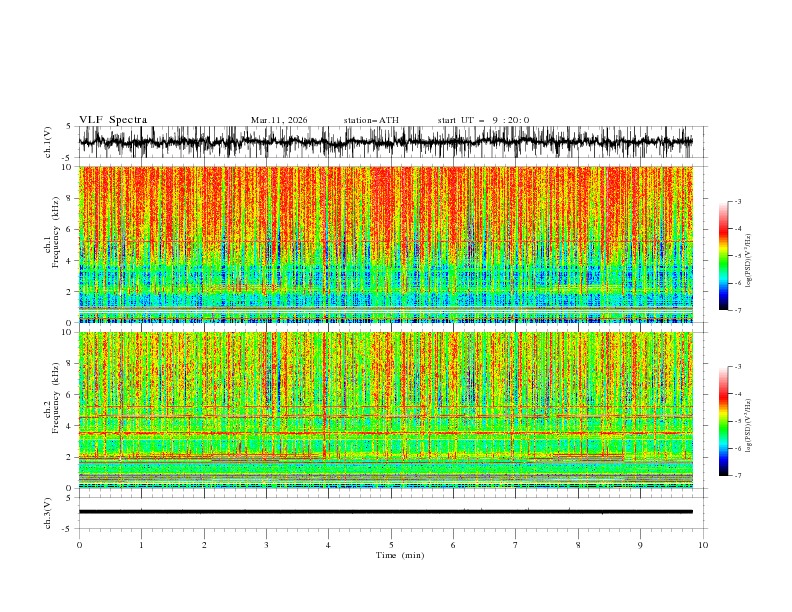Click the "Time (min)" axis label
This screenshot has width=792, height=612.
(400, 555)
